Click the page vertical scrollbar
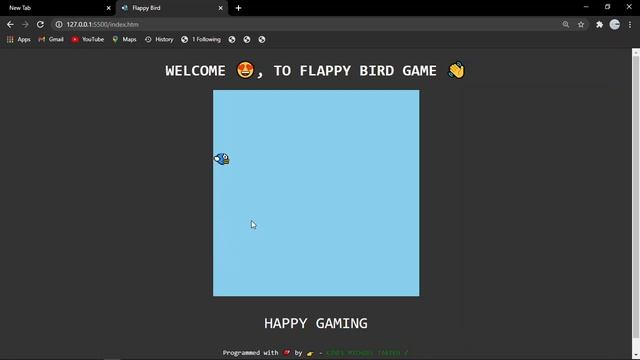This screenshot has width=640, height=360. pyautogui.click(x=636, y=197)
